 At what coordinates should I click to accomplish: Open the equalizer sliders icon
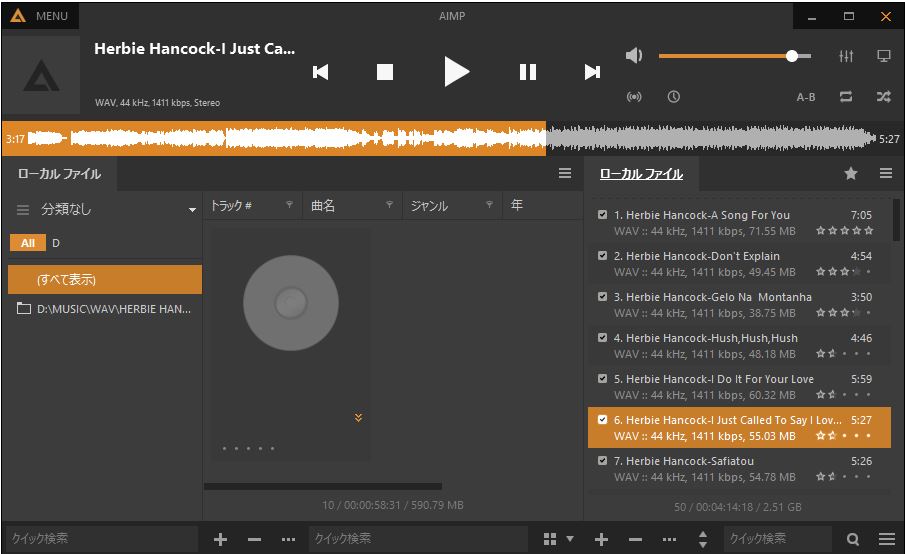coord(846,56)
